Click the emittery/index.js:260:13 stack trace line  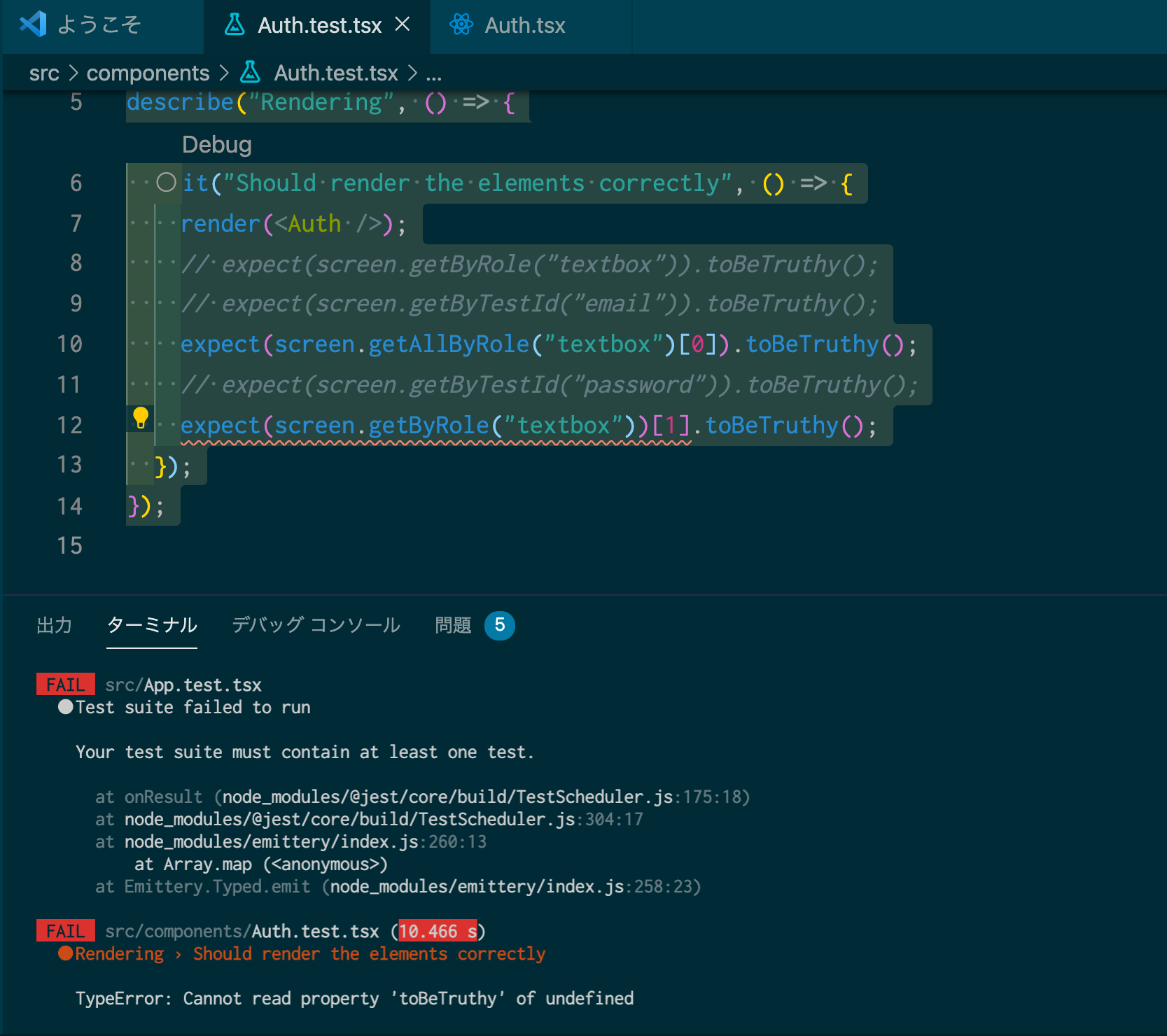pos(291,841)
